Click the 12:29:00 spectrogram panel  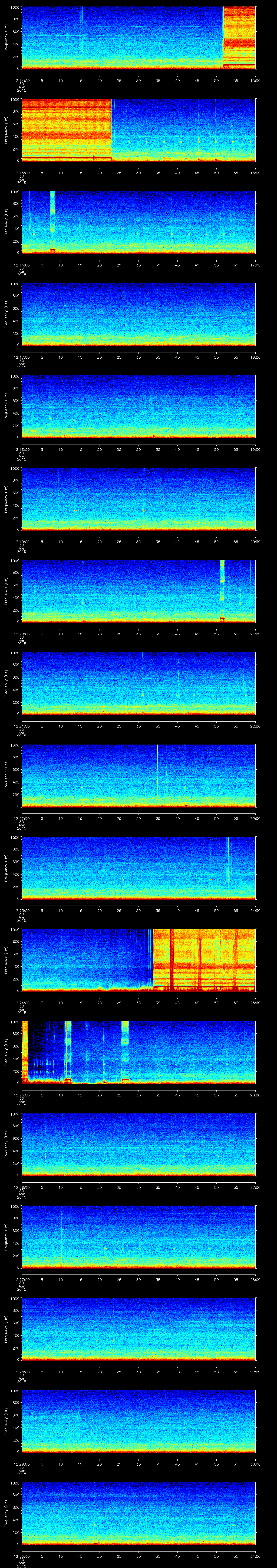[139, 1421]
